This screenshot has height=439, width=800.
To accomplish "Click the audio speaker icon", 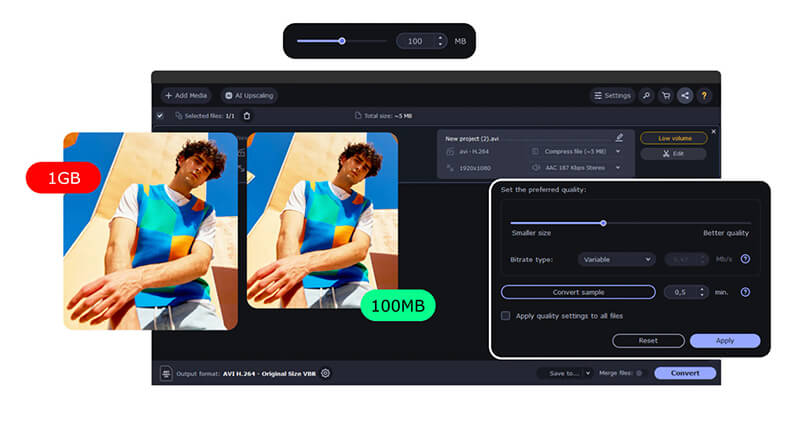I will (x=536, y=167).
